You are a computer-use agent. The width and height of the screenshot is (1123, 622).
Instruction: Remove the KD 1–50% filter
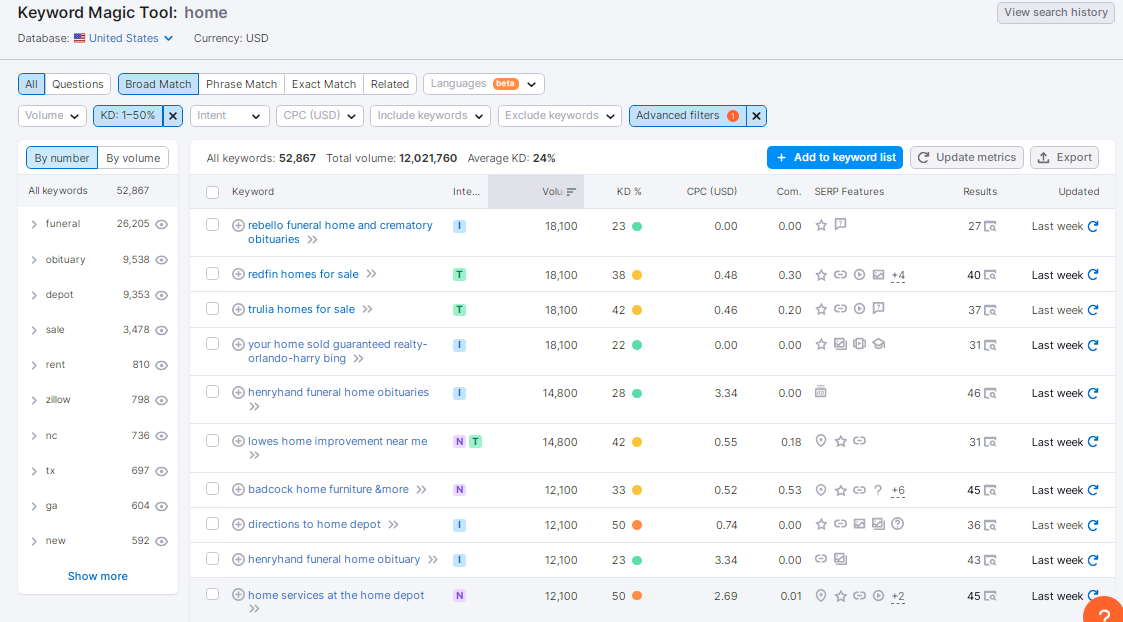pos(173,115)
